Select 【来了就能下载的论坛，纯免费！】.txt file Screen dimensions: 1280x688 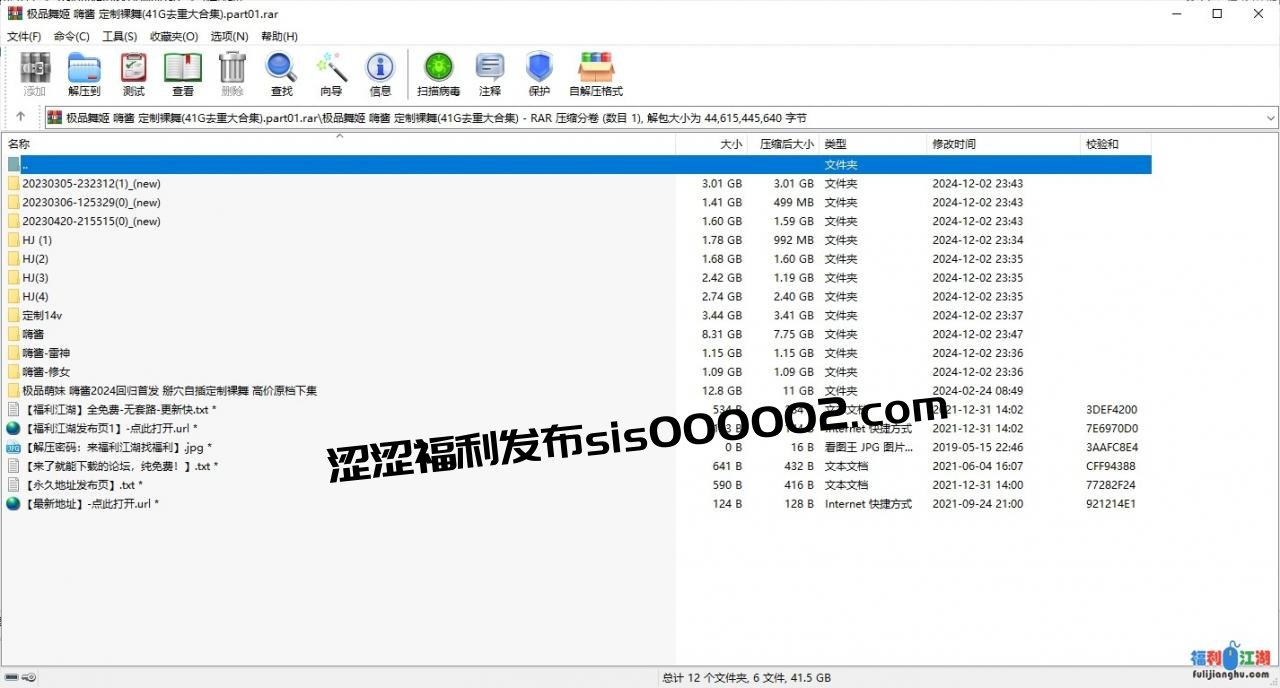click(x=578, y=466)
